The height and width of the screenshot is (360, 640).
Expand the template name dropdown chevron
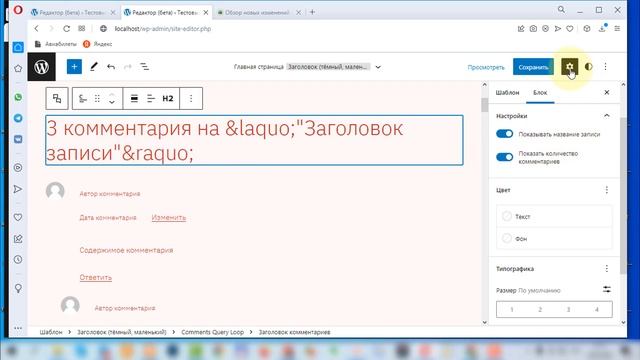(x=378, y=67)
